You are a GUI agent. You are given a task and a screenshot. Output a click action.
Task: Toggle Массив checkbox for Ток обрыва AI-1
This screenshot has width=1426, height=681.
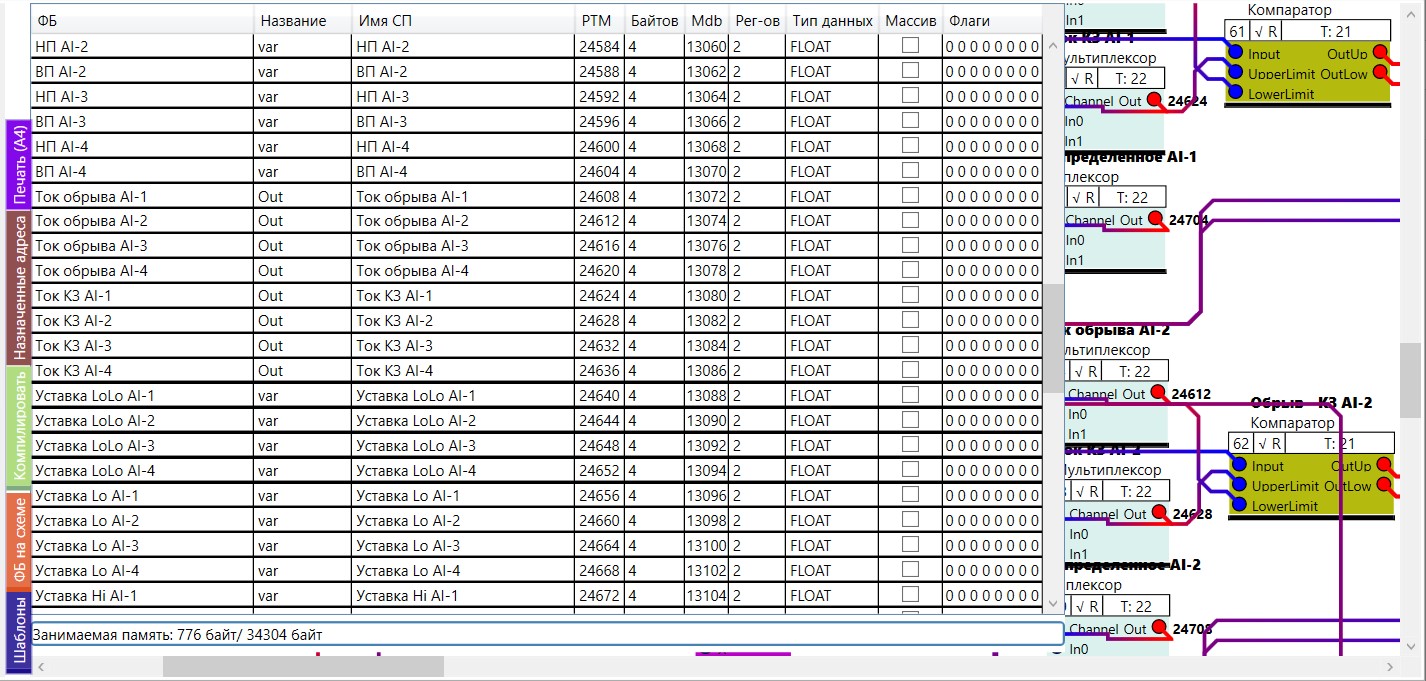coord(910,196)
